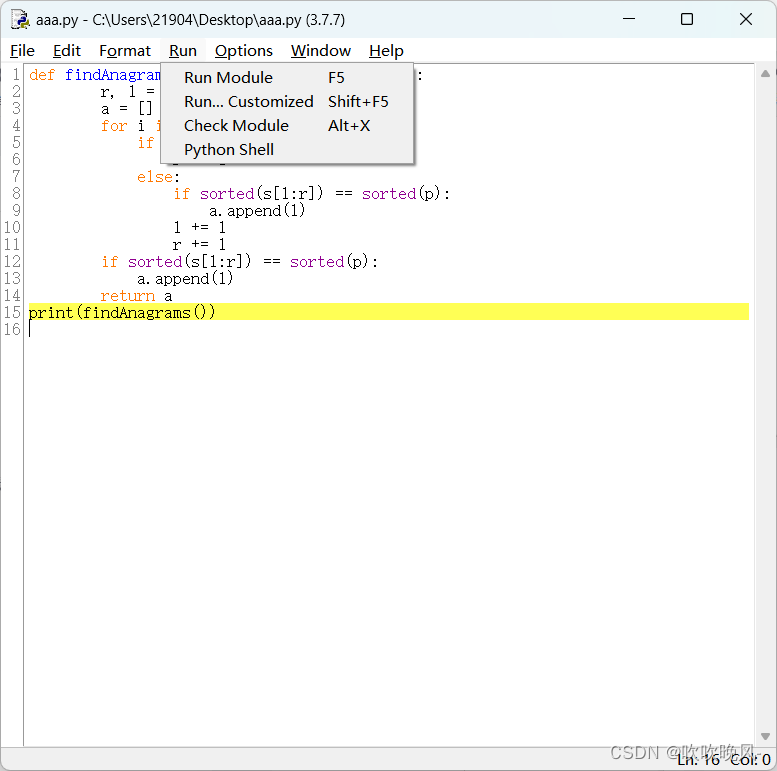Image resolution: width=777 pixels, height=771 pixels.
Task: Choose Check Module menu item
Action: 287,125
